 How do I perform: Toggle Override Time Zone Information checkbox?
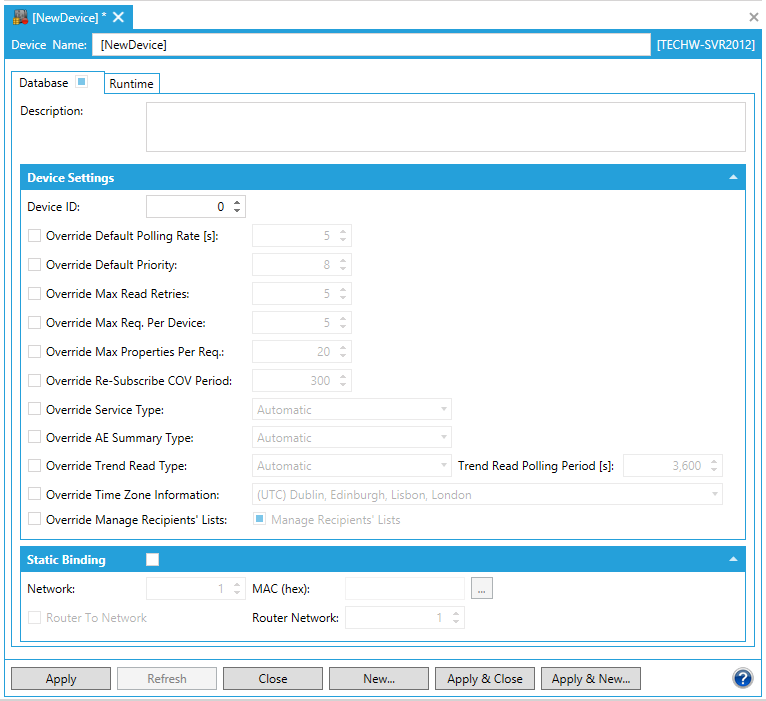click(x=35, y=494)
